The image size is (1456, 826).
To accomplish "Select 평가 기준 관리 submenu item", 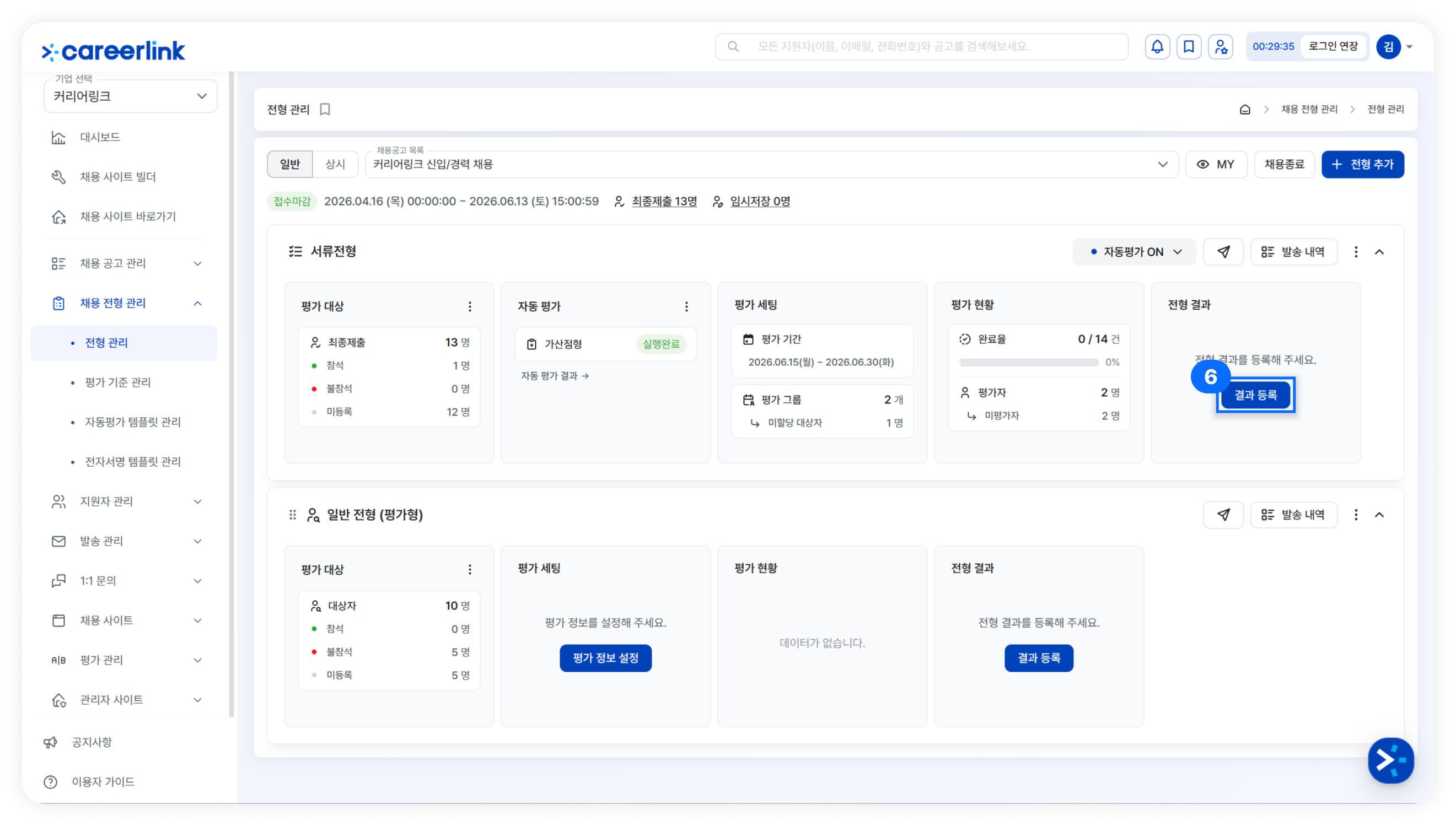I will point(117,382).
